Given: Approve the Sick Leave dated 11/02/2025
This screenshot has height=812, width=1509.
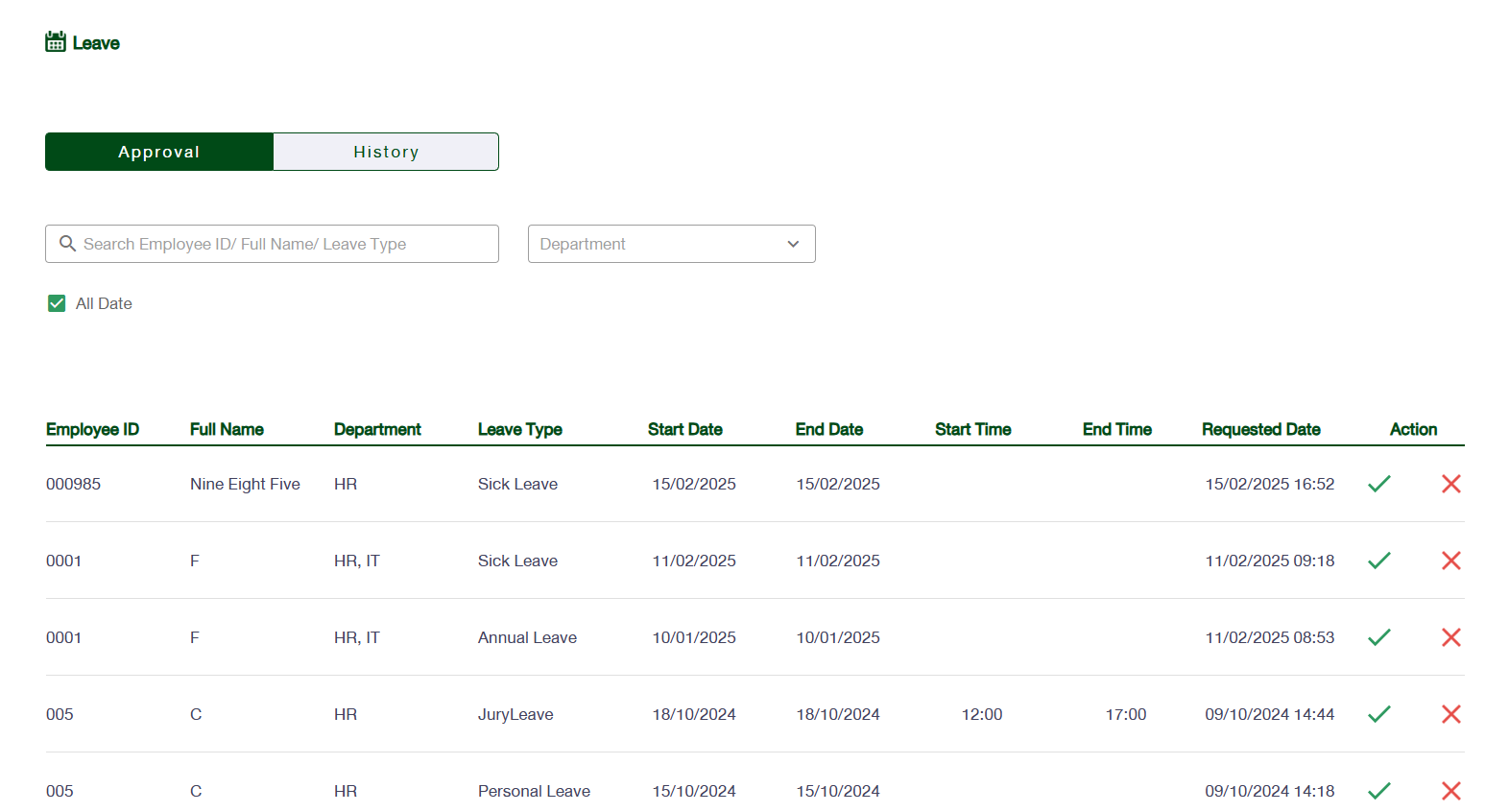Looking at the screenshot, I should pyautogui.click(x=1379, y=561).
